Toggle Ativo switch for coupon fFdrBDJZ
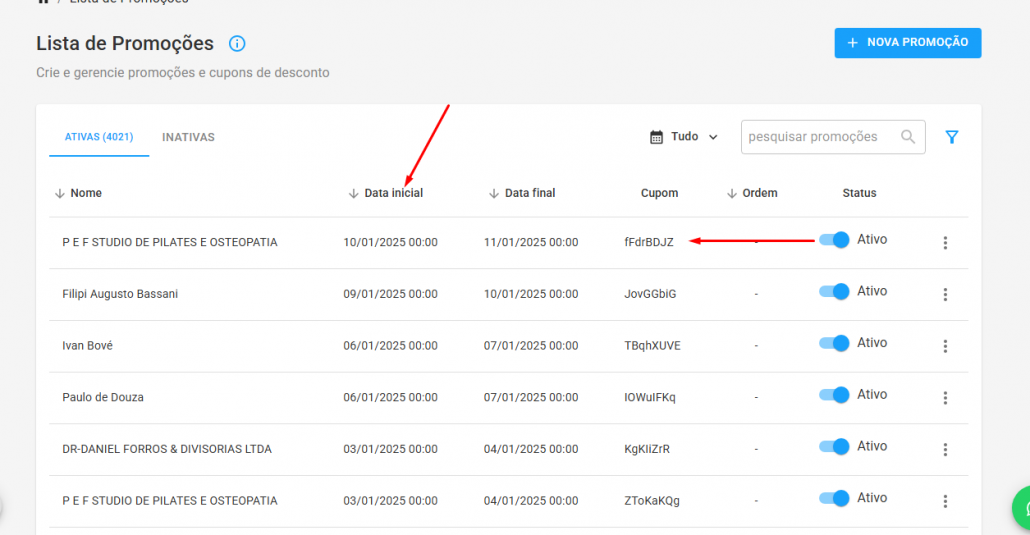 [x=834, y=240]
